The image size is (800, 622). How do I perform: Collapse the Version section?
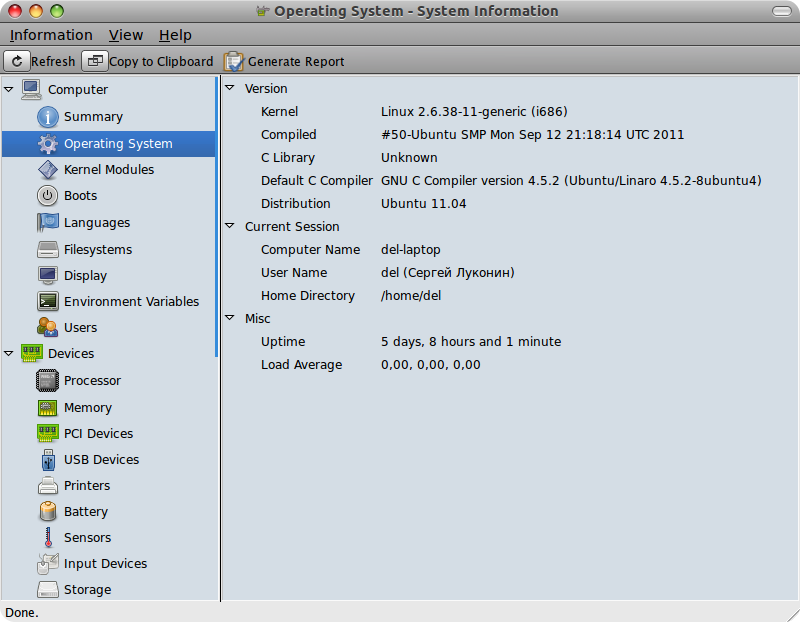coord(230,88)
